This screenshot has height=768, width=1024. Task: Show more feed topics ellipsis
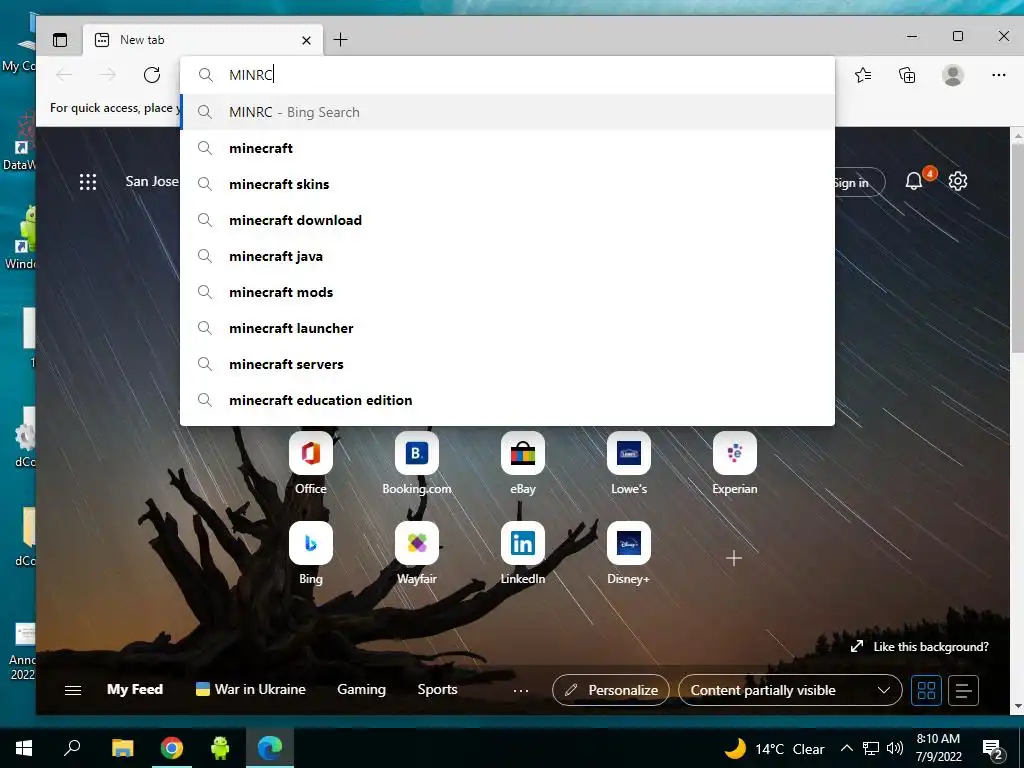click(x=520, y=690)
